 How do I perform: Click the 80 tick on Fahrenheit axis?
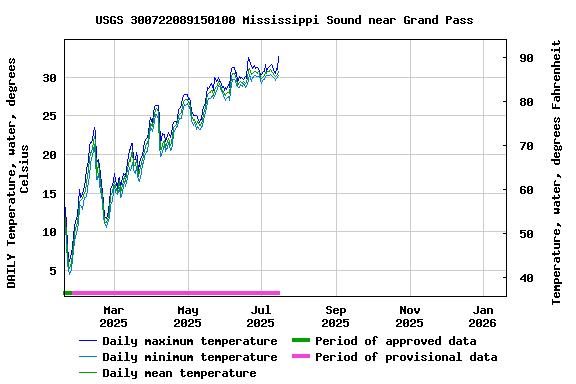[x=526, y=102]
